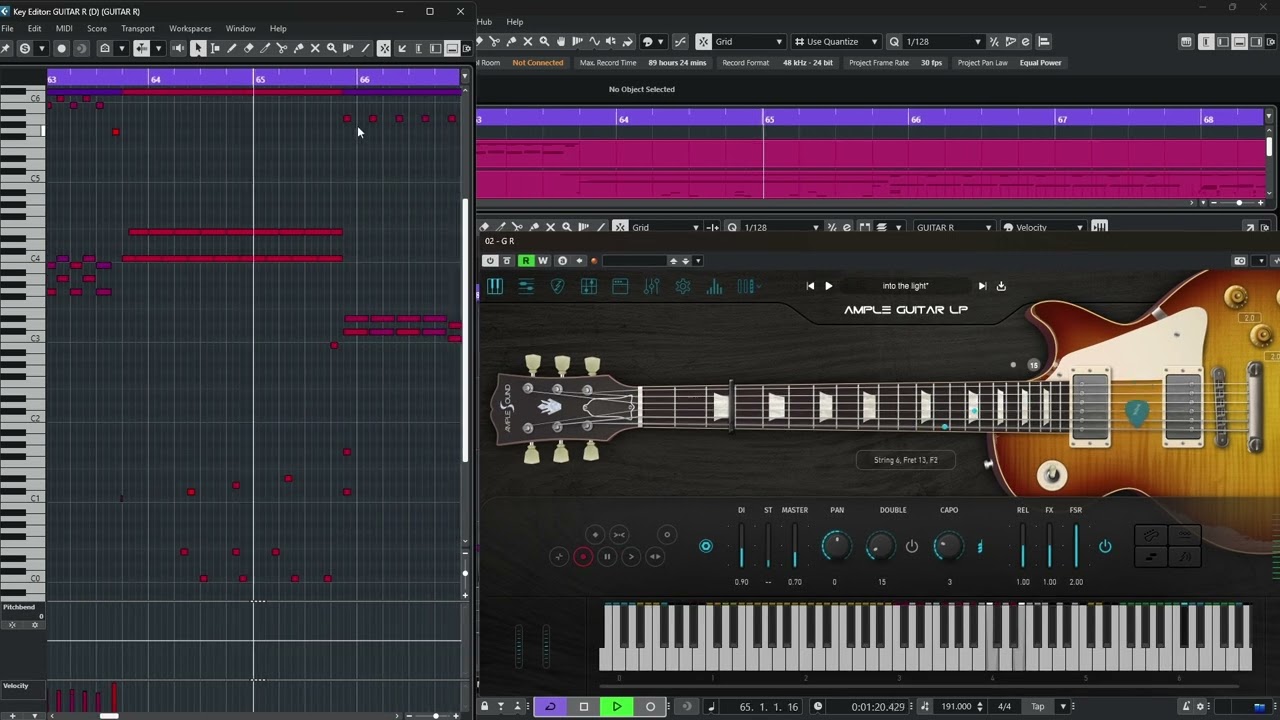1280x720 pixels.
Task: Open Auto-Scroll options dropdown in Key Editor
Action: click(158, 48)
